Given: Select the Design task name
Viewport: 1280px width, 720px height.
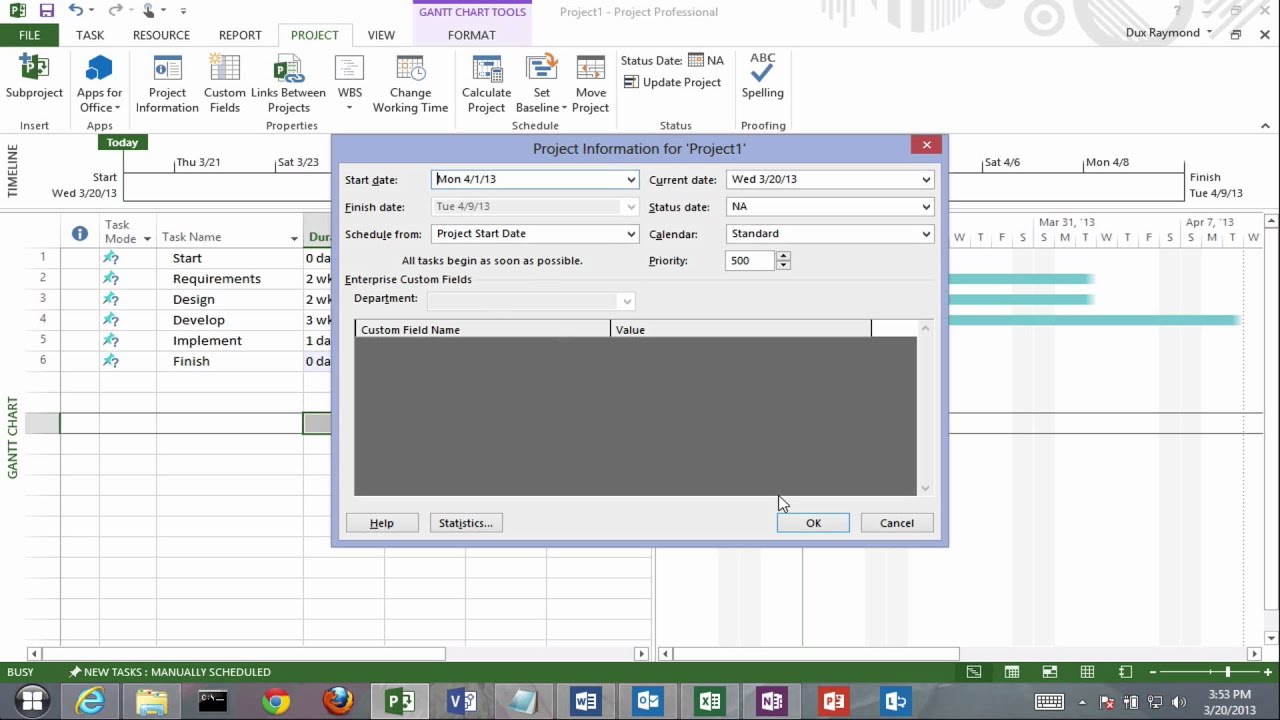Looking at the screenshot, I should (193, 300).
